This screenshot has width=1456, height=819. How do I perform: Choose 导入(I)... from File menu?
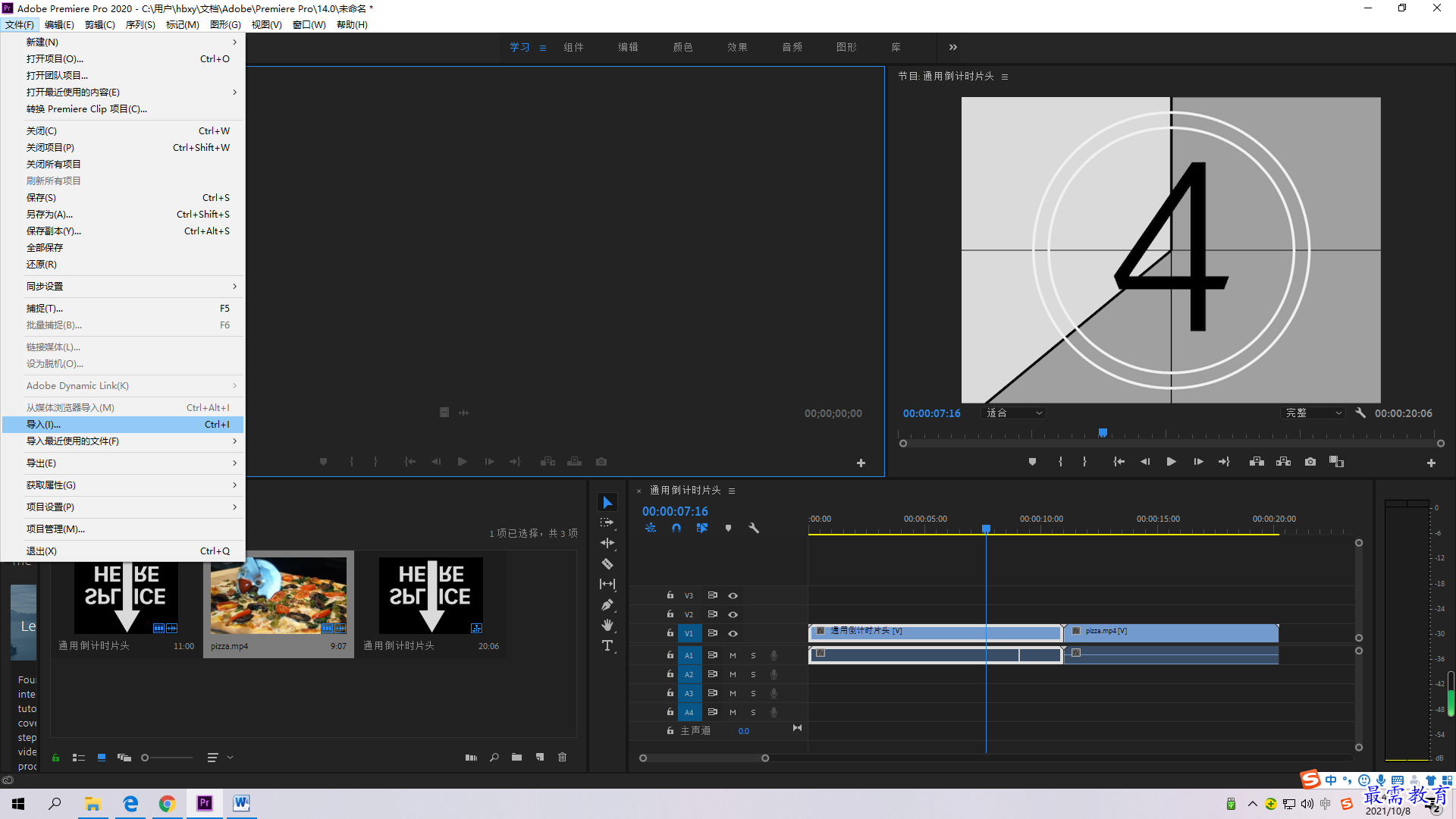point(123,425)
